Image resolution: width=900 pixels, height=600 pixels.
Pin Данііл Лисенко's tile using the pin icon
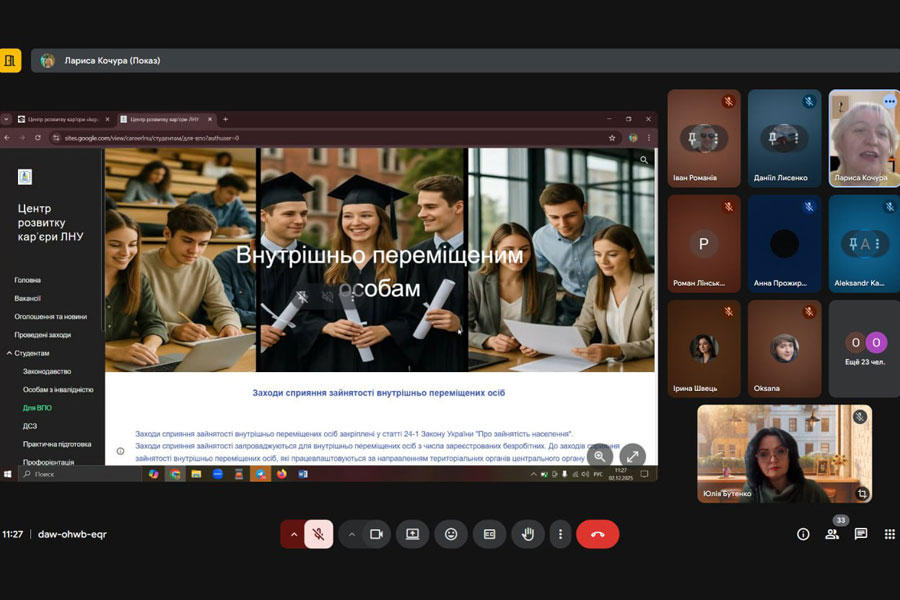click(773, 138)
